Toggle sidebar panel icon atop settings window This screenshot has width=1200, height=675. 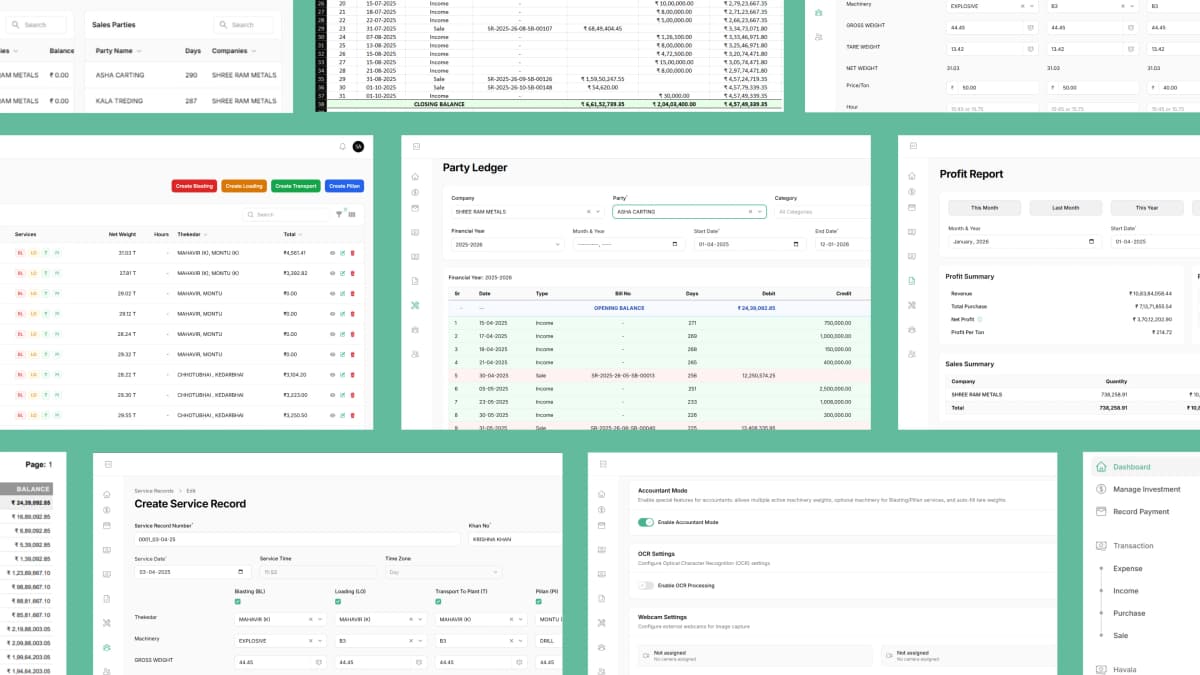(602, 464)
